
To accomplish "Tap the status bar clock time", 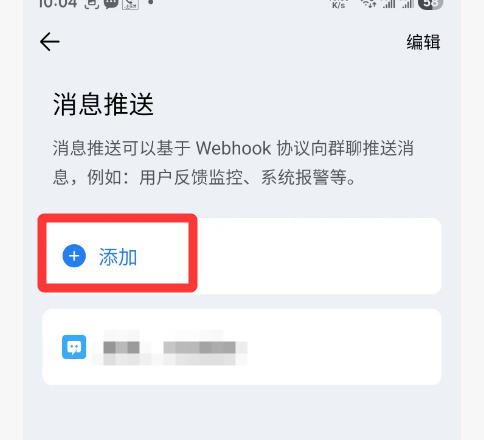I will pyautogui.click(x=58, y=3).
